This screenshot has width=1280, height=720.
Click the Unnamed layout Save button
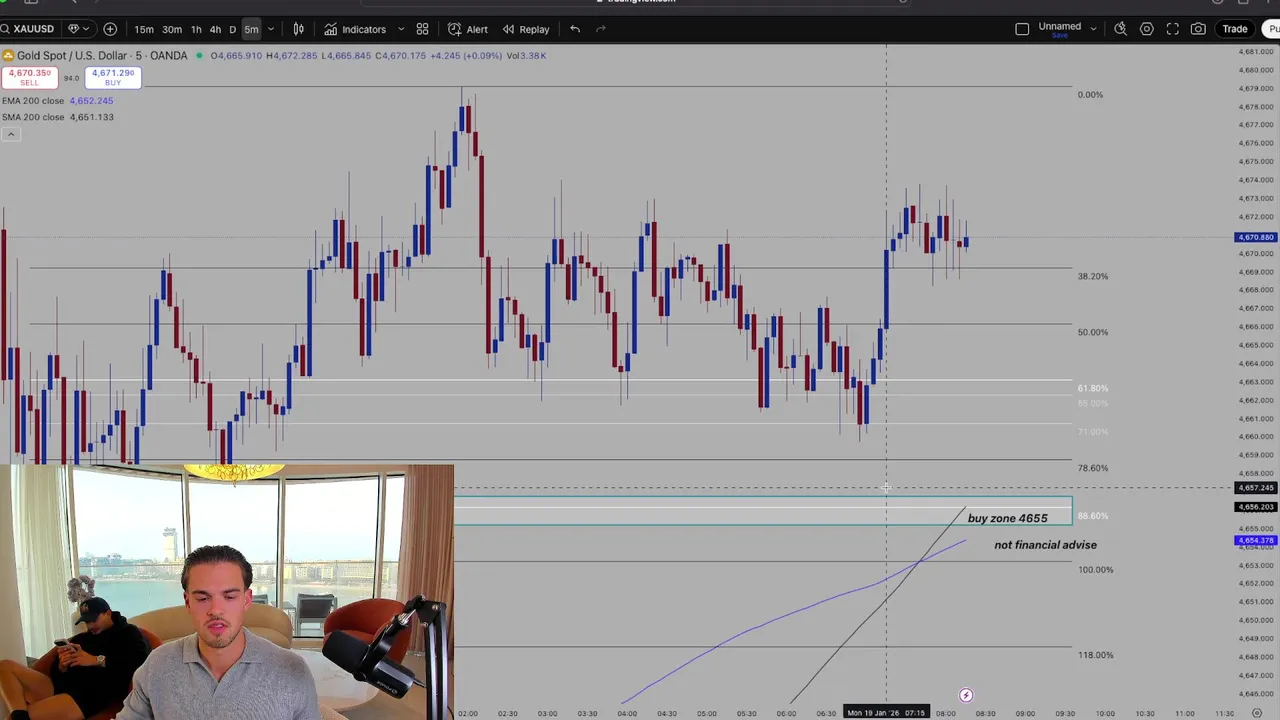(x=1059, y=36)
